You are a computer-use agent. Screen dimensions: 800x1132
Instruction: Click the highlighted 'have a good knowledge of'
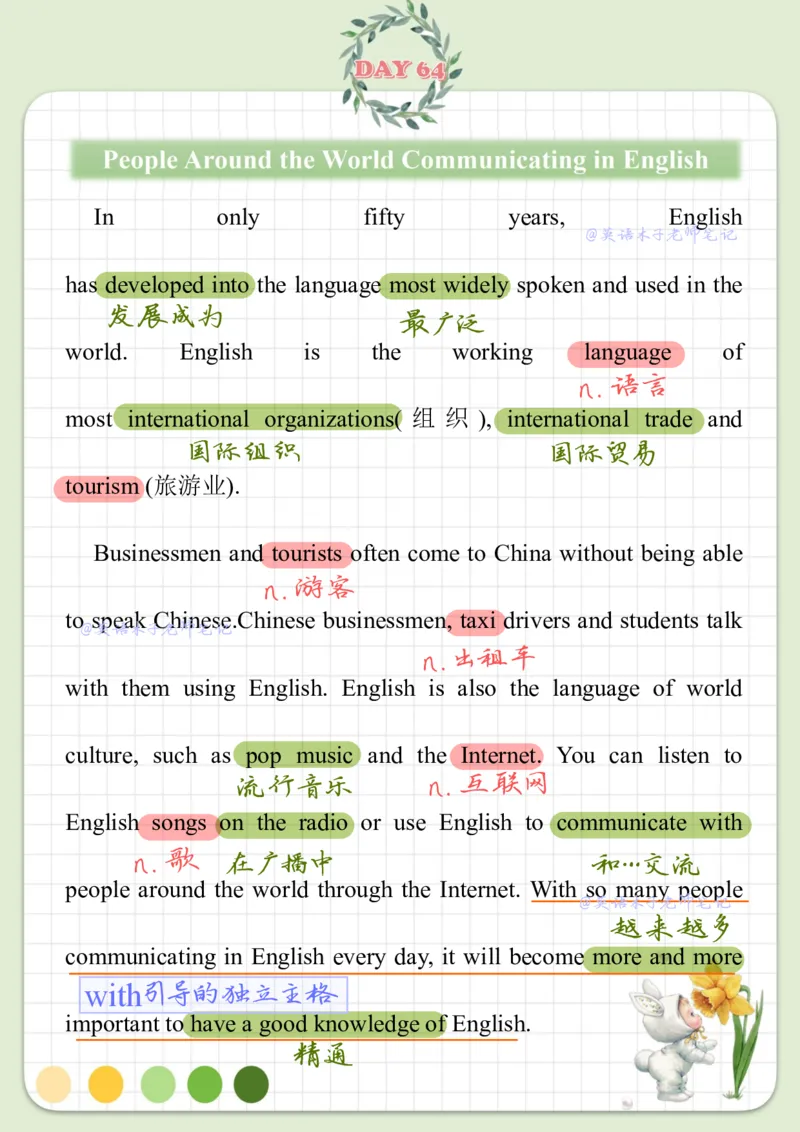pyautogui.click(x=315, y=1024)
